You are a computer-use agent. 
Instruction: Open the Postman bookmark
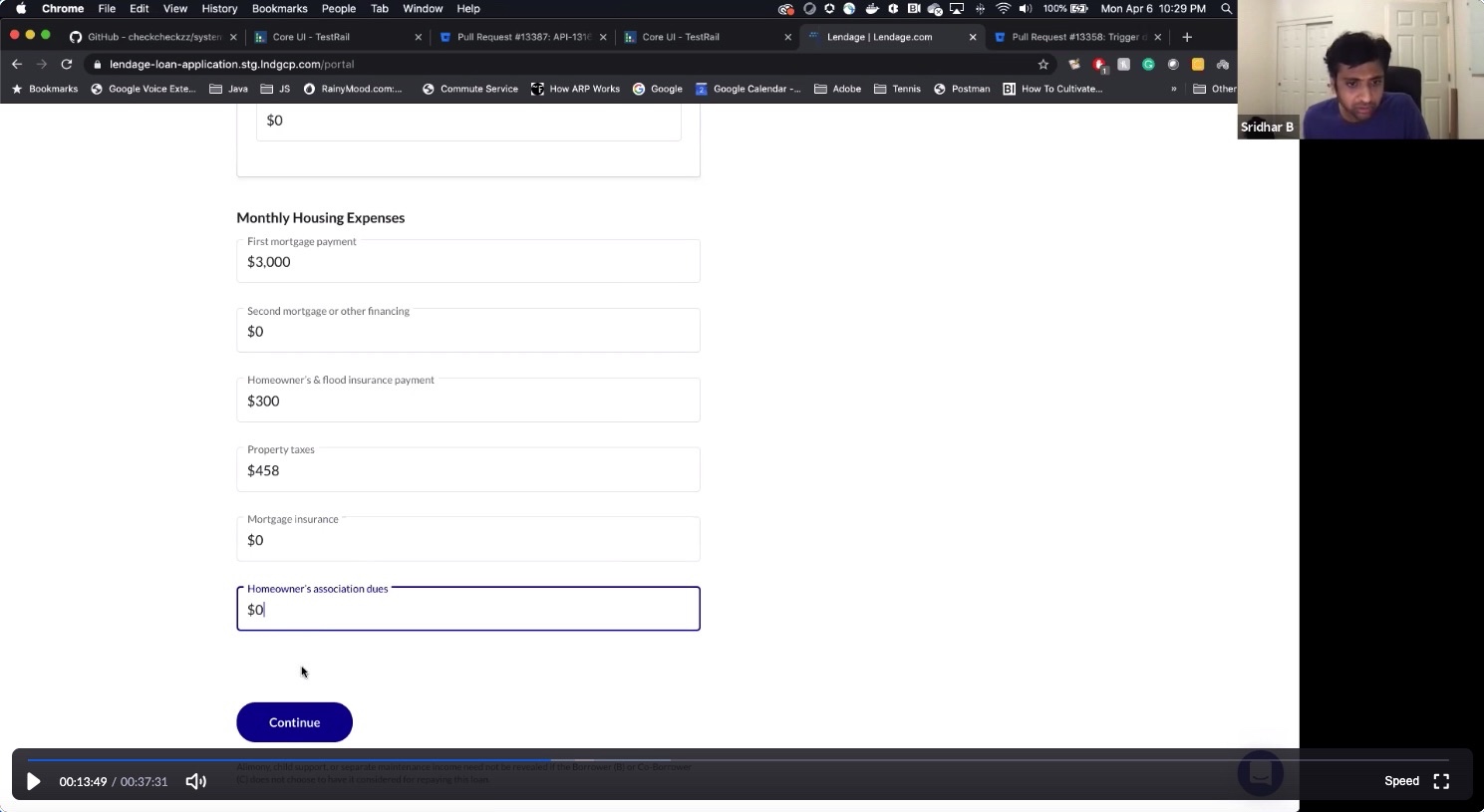pos(962,89)
